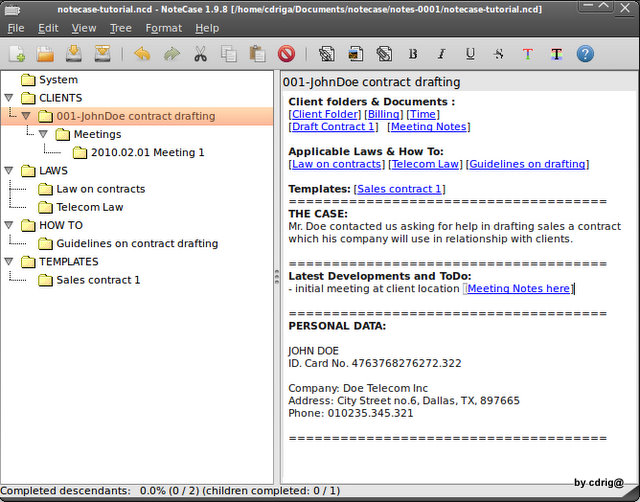Follow the Billing link
Image resolution: width=640 pixels, height=502 pixels.
point(384,114)
